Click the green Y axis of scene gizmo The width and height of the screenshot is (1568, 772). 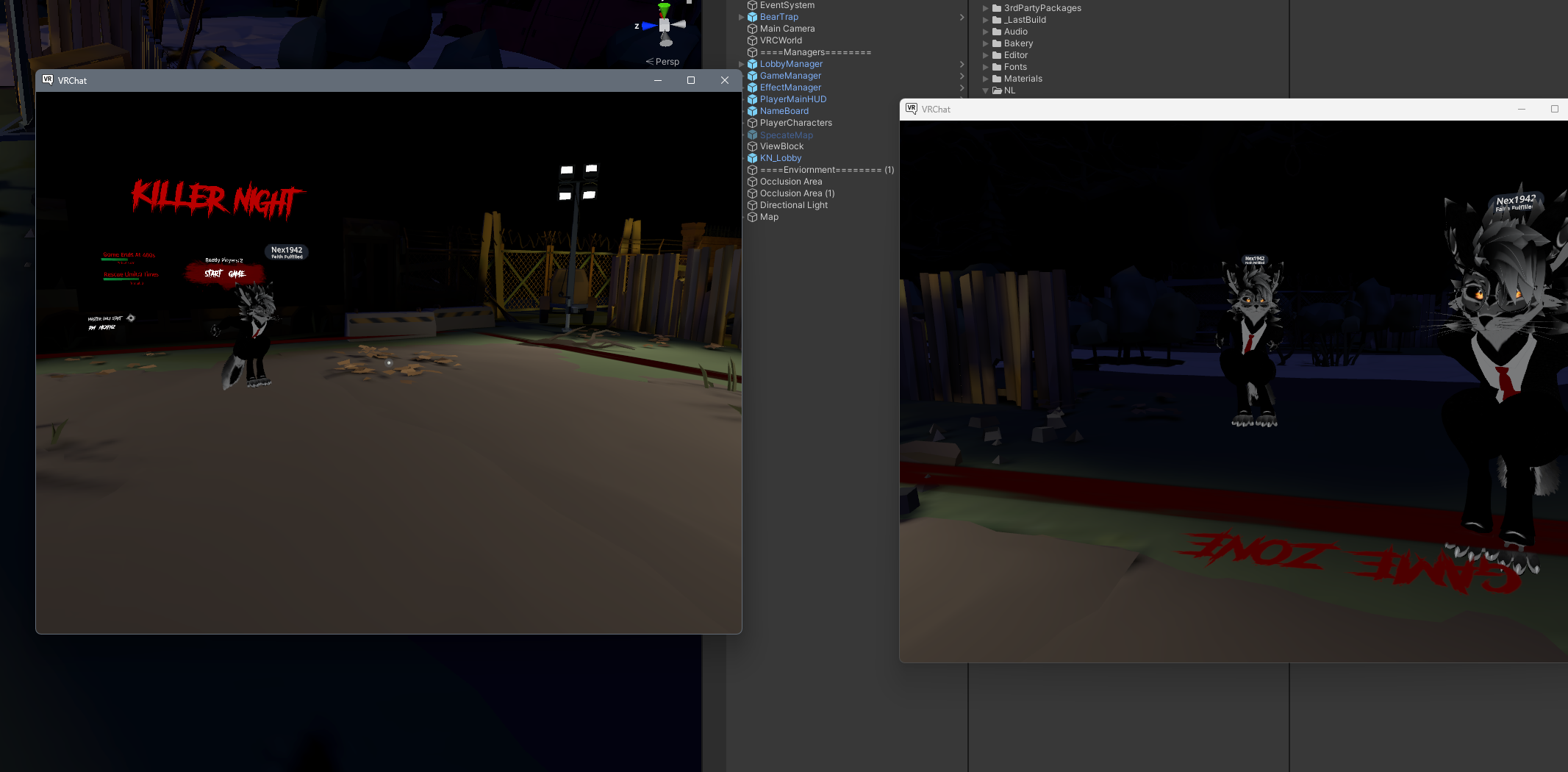664,9
